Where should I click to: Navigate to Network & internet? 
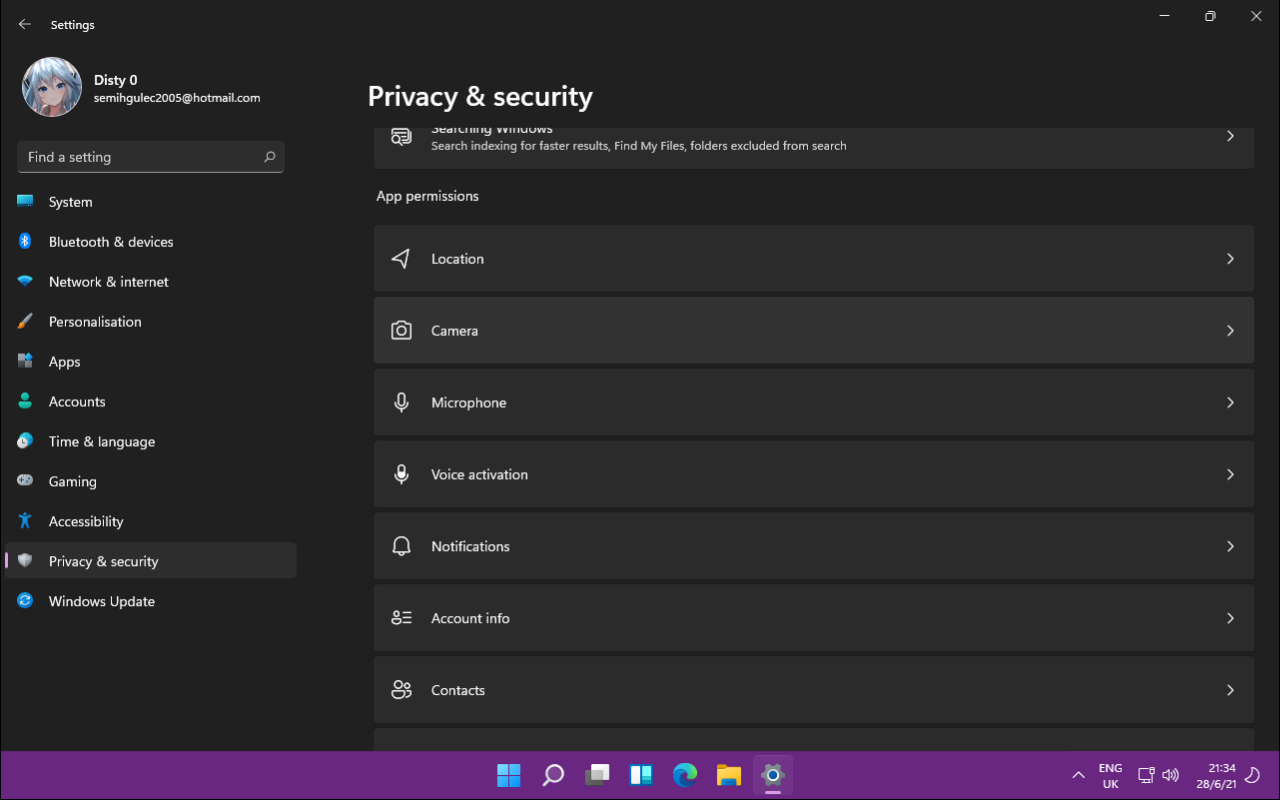point(151,282)
